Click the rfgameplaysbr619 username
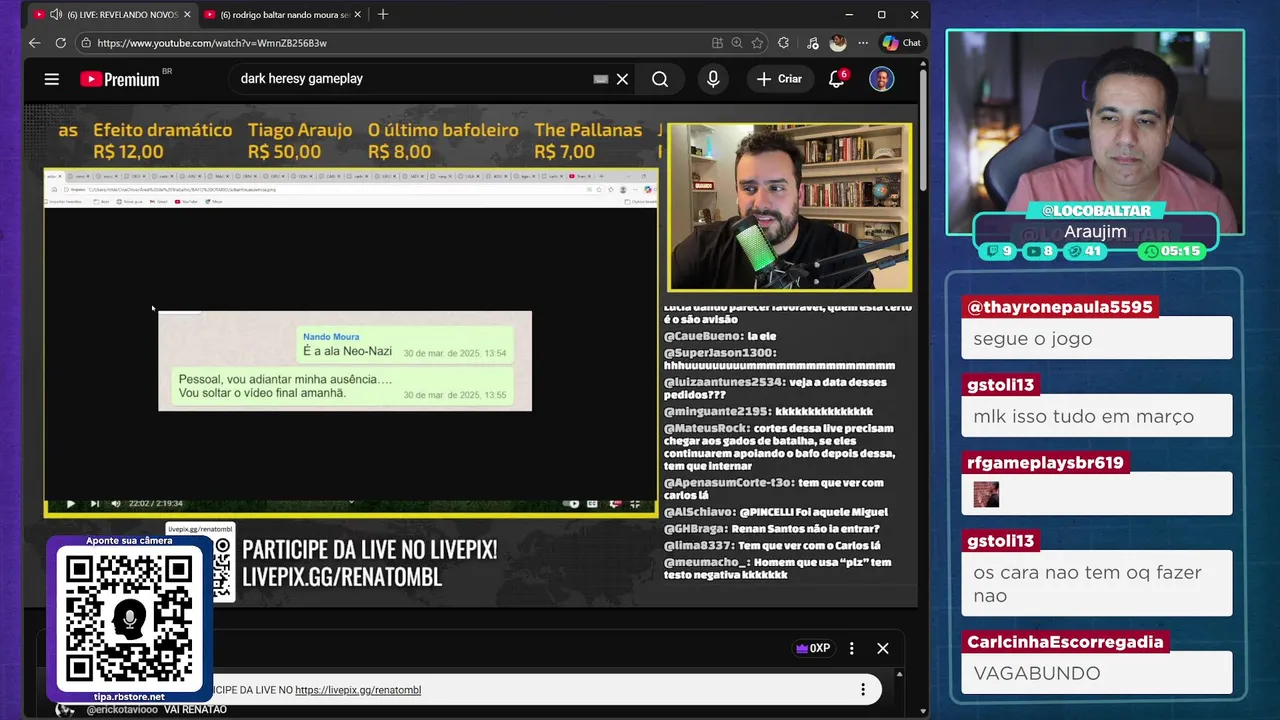The width and height of the screenshot is (1280, 720). (1045, 463)
